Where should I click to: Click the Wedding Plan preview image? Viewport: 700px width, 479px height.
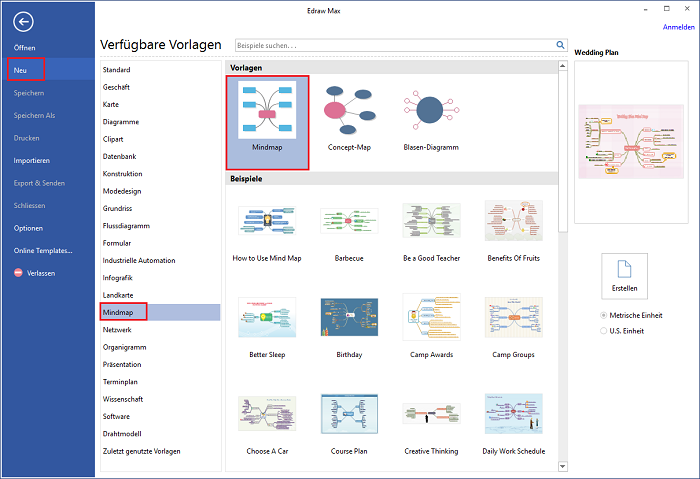click(631, 142)
